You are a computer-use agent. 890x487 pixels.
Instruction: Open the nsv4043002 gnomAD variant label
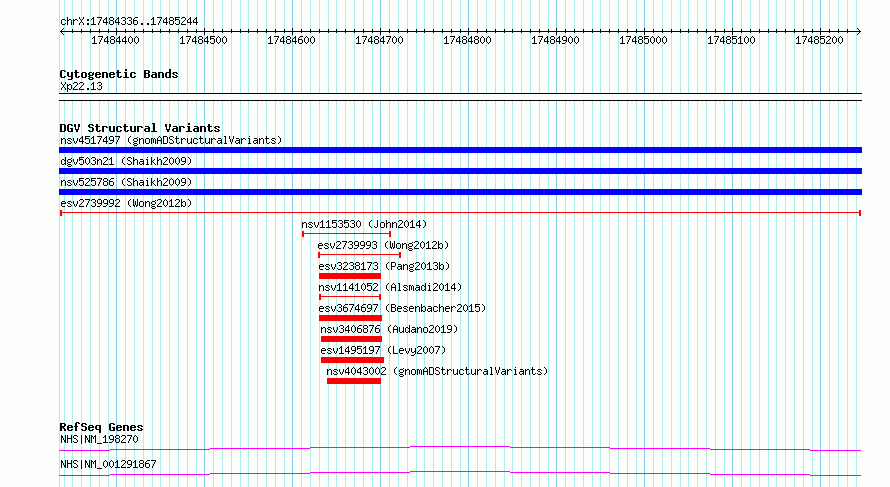pos(437,371)
